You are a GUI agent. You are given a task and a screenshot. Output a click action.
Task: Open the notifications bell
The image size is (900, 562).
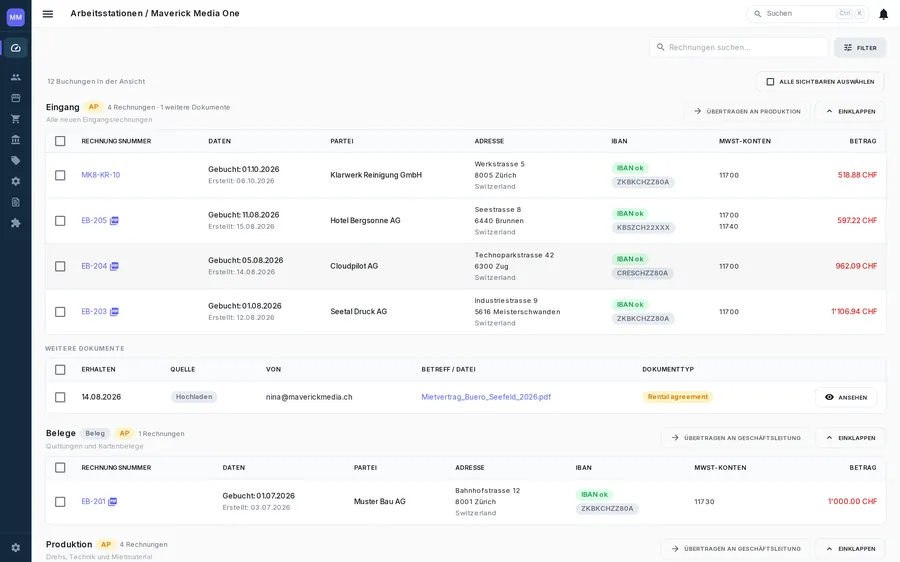click(x=883, y=14)
